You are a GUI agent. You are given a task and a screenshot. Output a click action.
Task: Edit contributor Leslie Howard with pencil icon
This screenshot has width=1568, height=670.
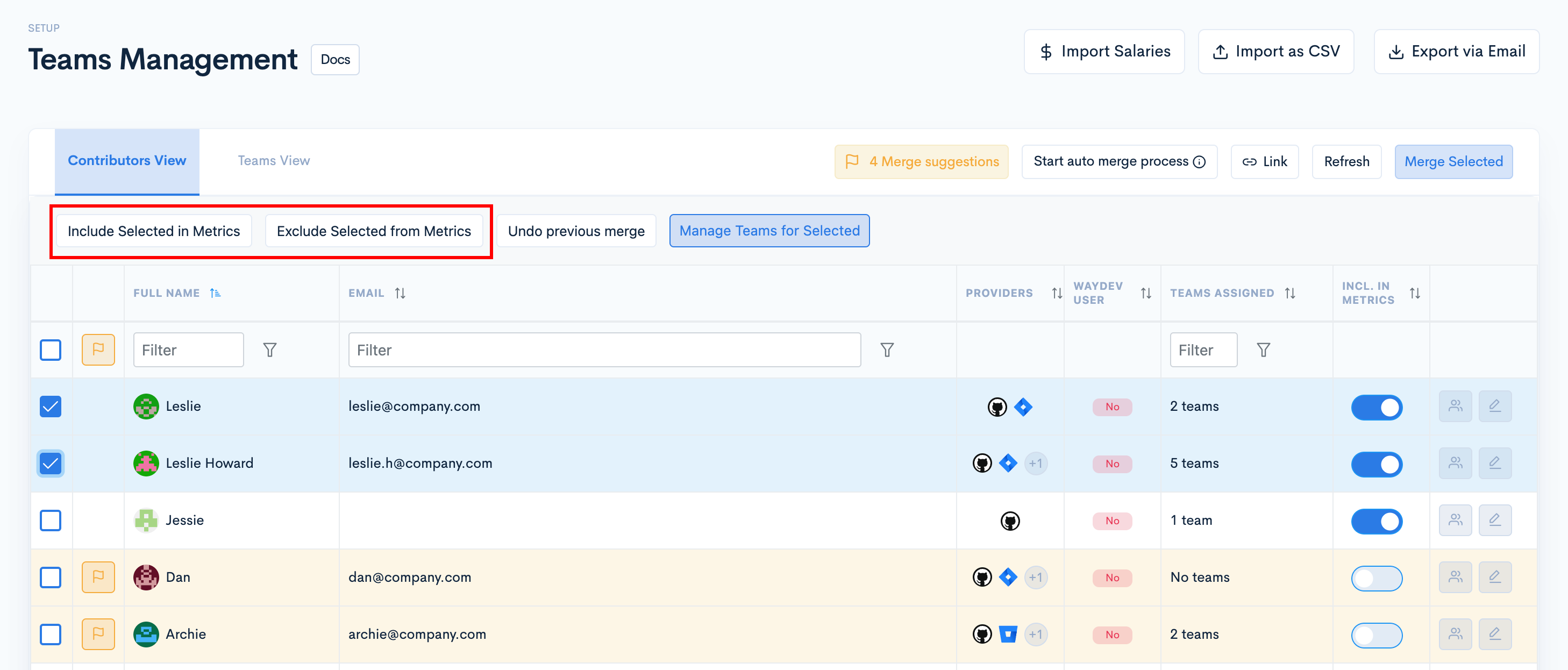(x=1495, y=464)
